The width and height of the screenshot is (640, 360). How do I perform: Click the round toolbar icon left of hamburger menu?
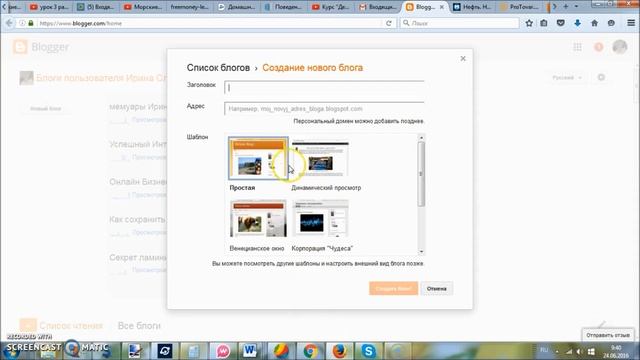(x=611, y=23)
